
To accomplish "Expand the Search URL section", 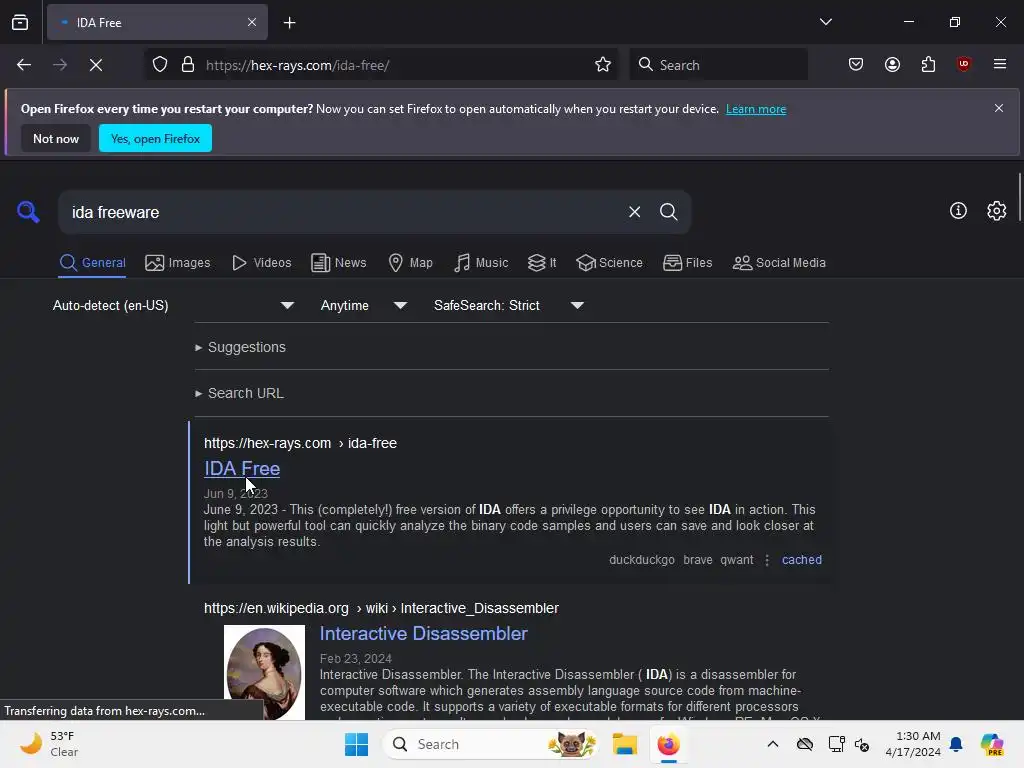I will click(239, 393).
